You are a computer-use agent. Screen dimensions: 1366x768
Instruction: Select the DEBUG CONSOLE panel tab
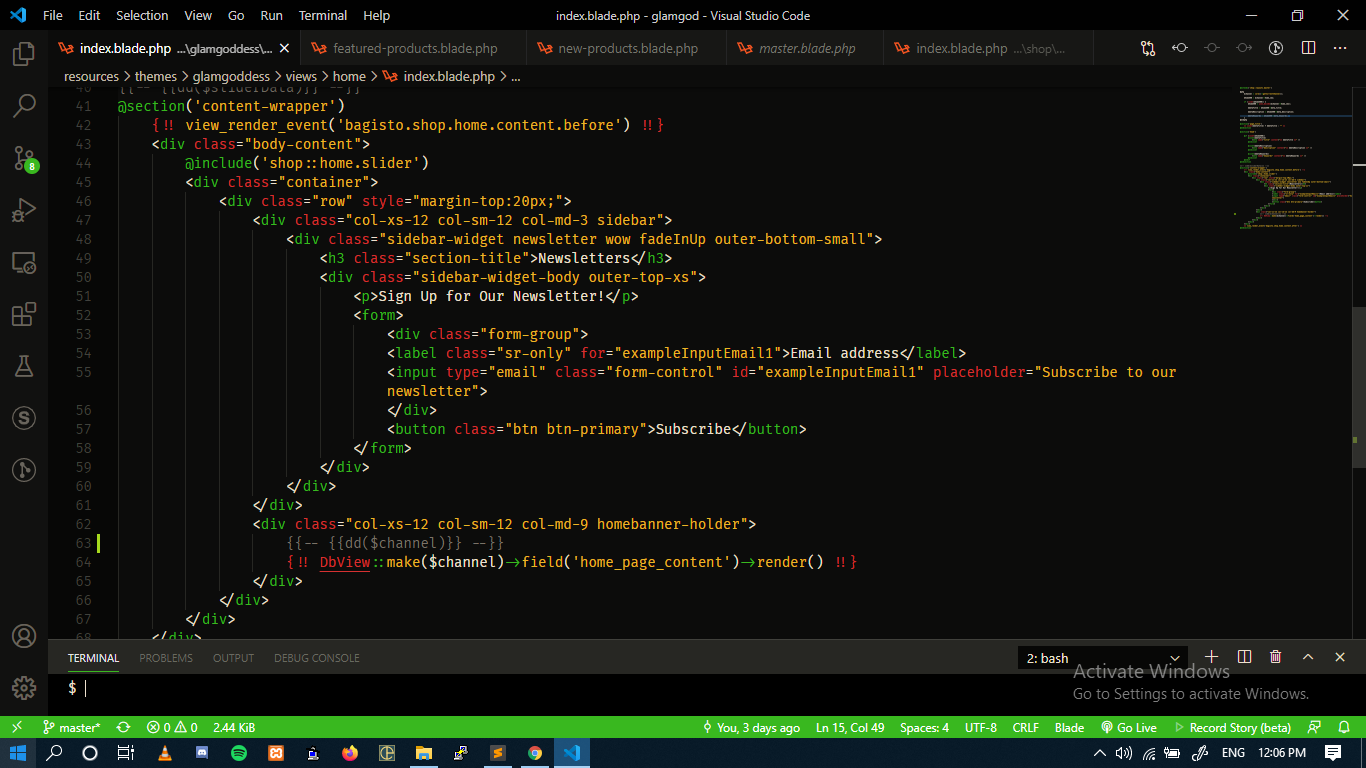click(x=317, y=658)
